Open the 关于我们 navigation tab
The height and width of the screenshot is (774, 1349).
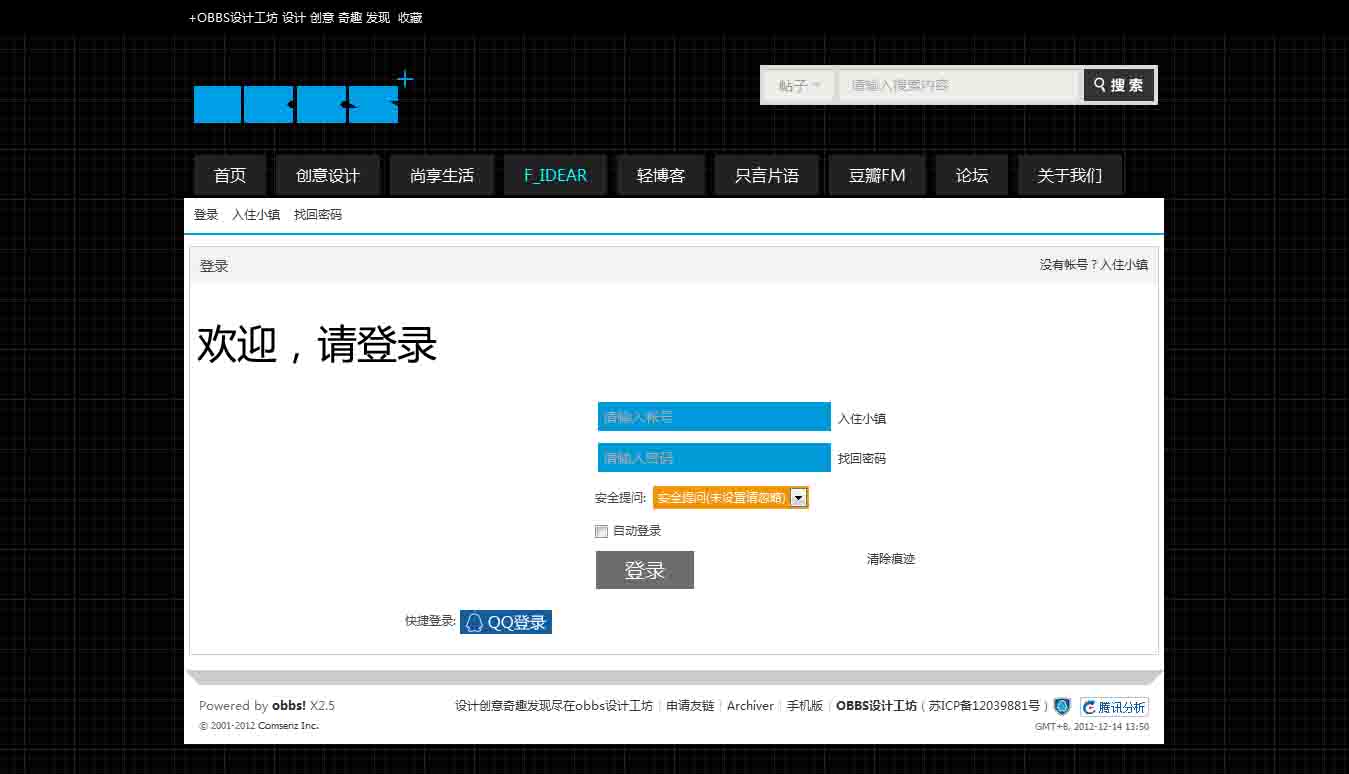coord(1069,175)
